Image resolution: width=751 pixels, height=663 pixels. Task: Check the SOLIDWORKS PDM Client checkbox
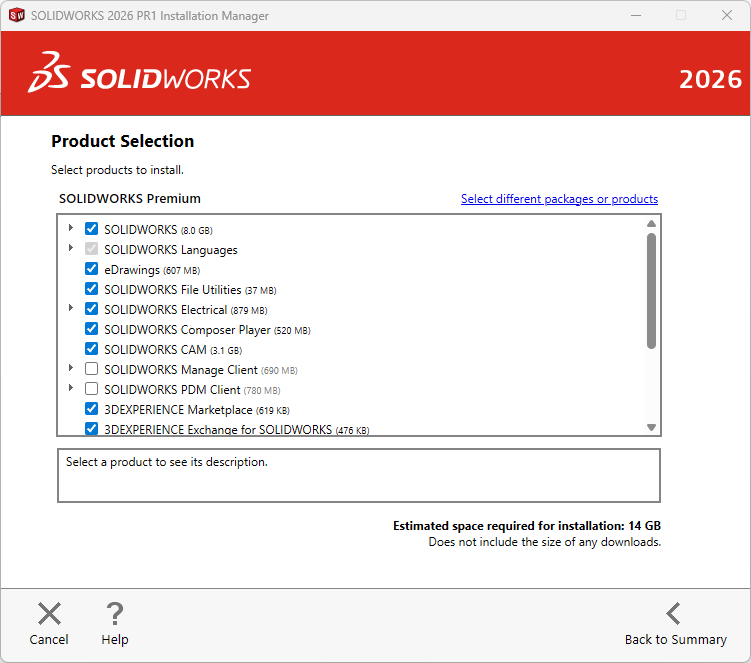[92, 389]
